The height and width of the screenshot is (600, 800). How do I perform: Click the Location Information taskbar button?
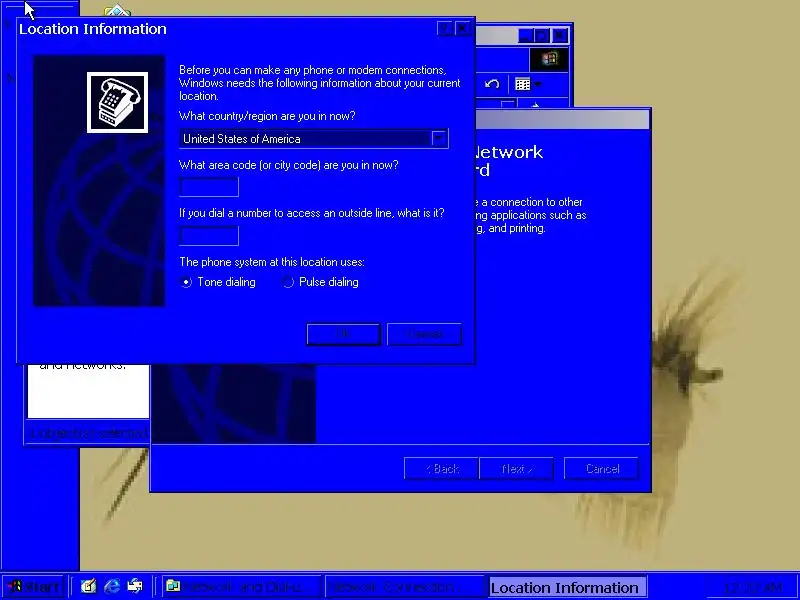coord(567,587)
